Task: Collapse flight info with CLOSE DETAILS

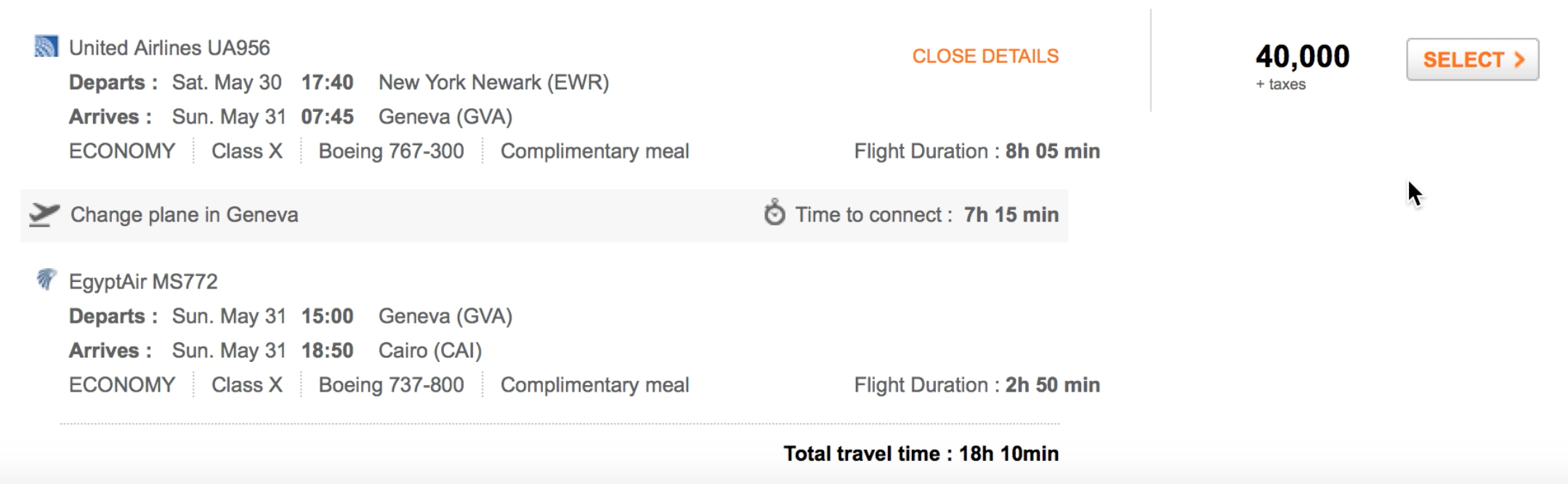Action: [985, 57]
